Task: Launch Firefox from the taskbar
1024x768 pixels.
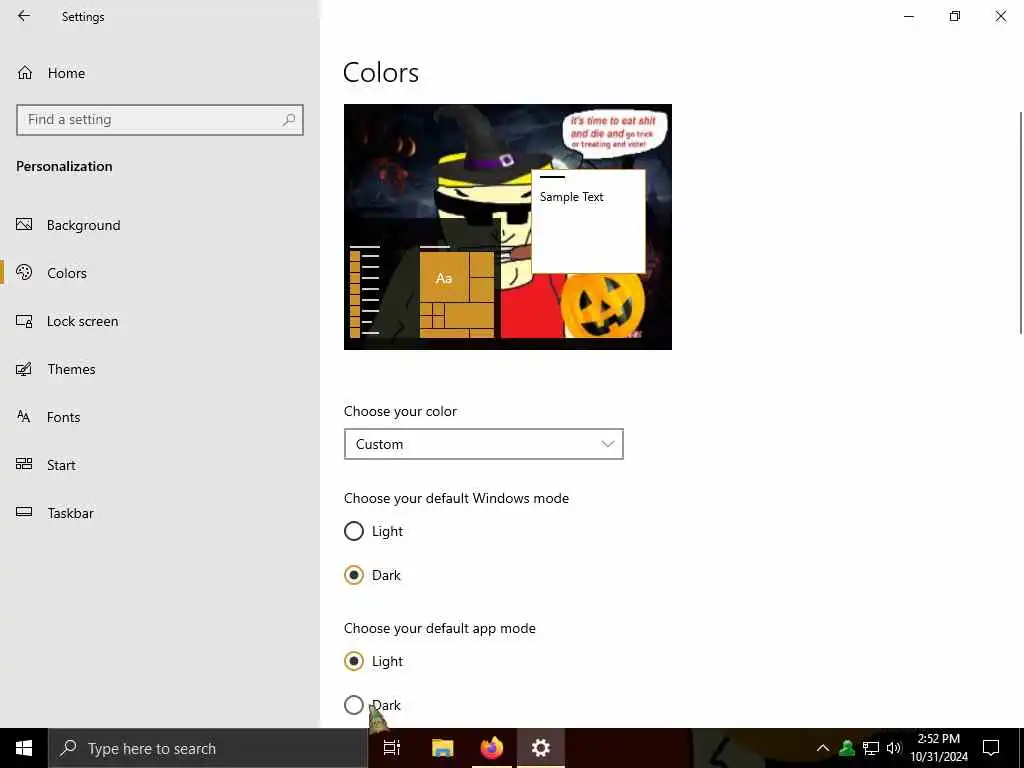Action: click(492, 748)
